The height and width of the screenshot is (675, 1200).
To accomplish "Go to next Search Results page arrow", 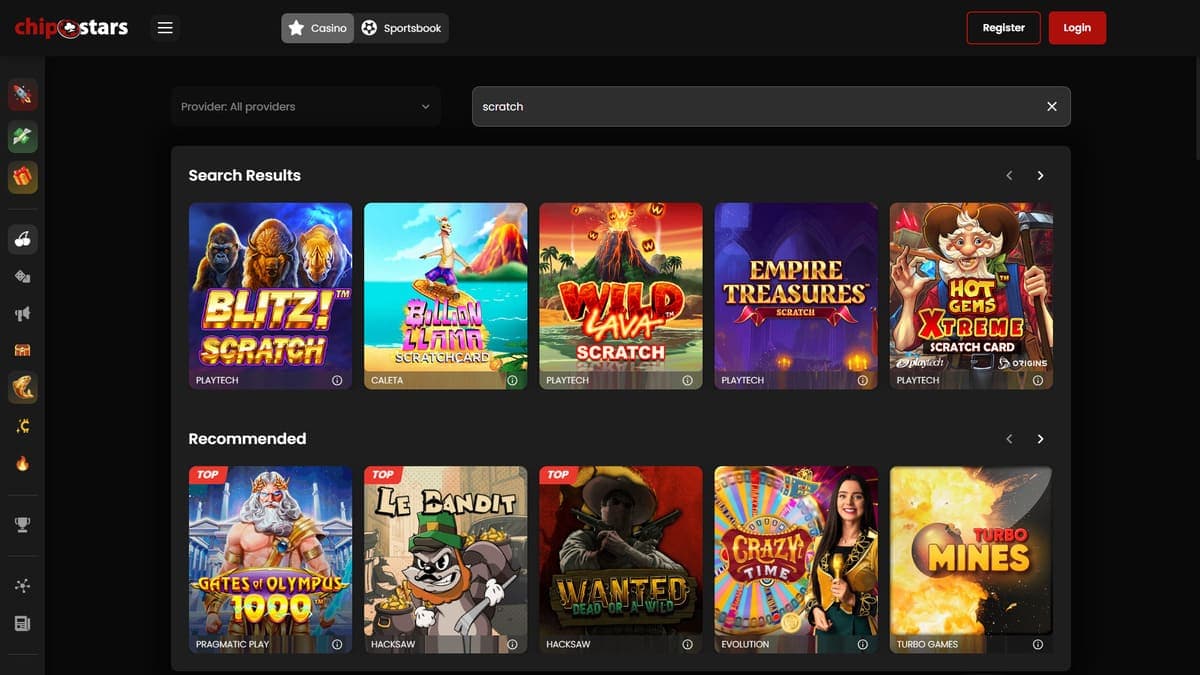I will (x=1040, y=175).
